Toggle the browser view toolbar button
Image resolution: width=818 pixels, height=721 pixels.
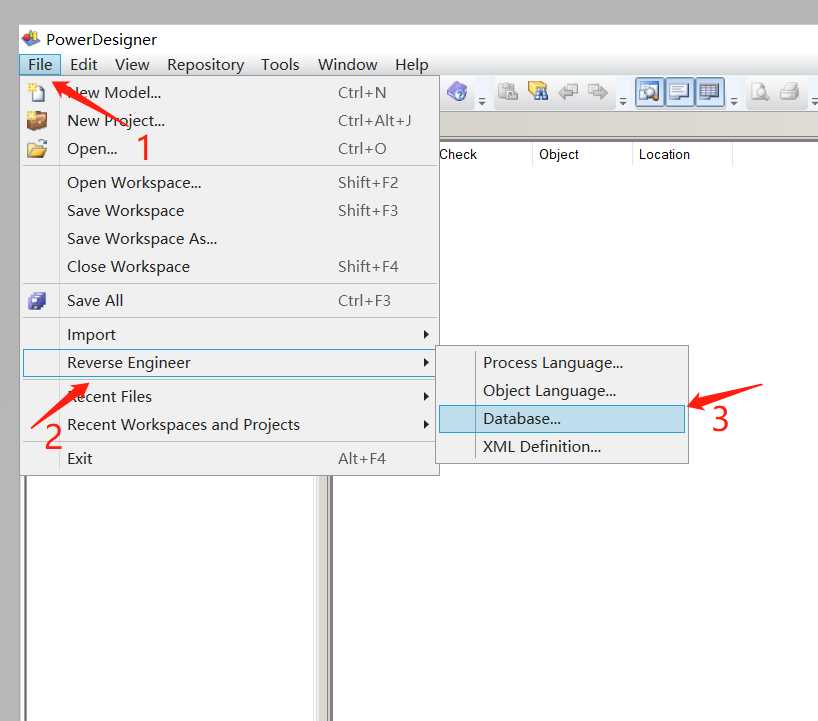pyautogui.click(x=649, y=92)
